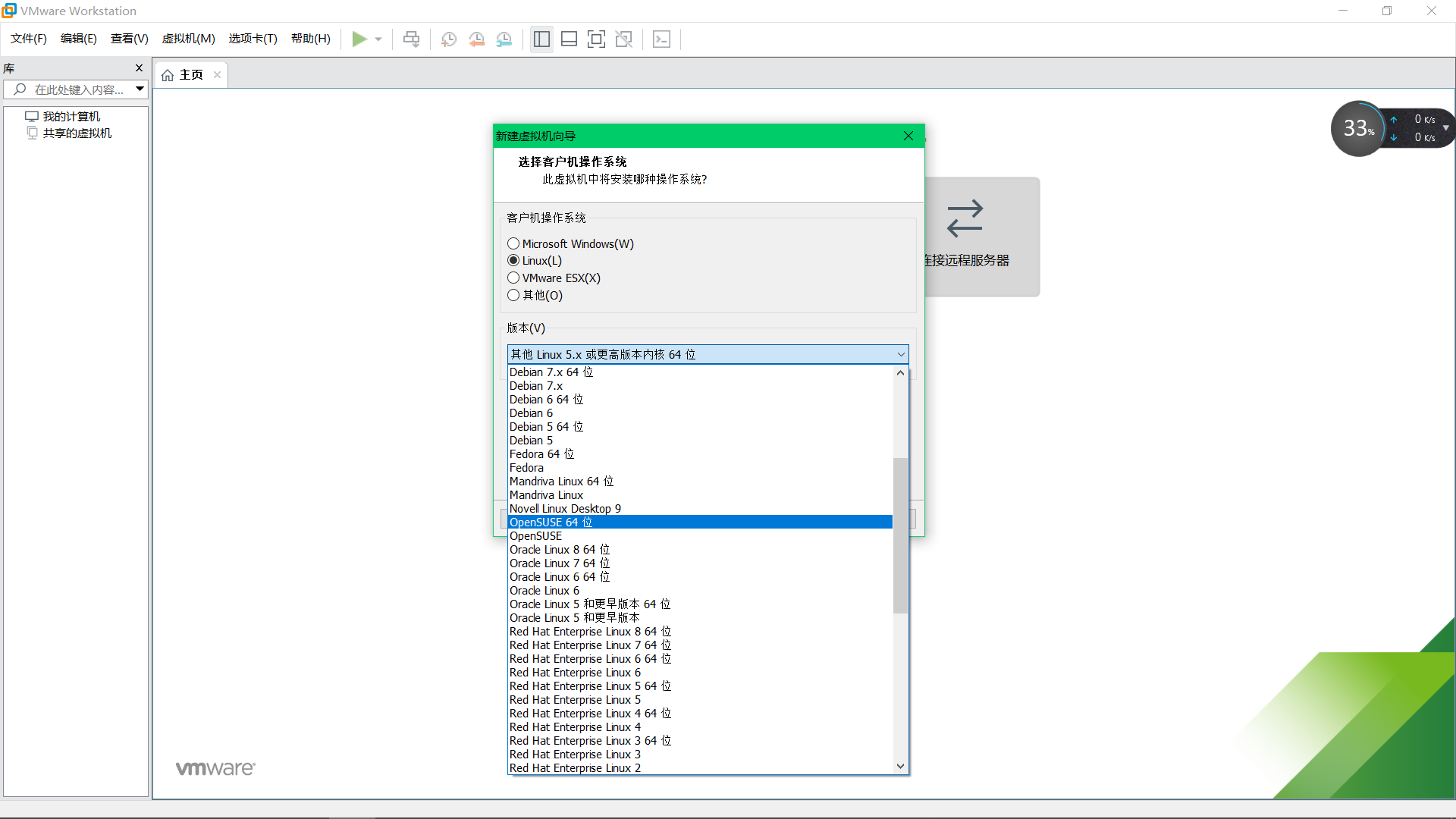Click 连接远程服务器 tile on home page
Screen dimensions: 1456x819
(x=982, y=237)
